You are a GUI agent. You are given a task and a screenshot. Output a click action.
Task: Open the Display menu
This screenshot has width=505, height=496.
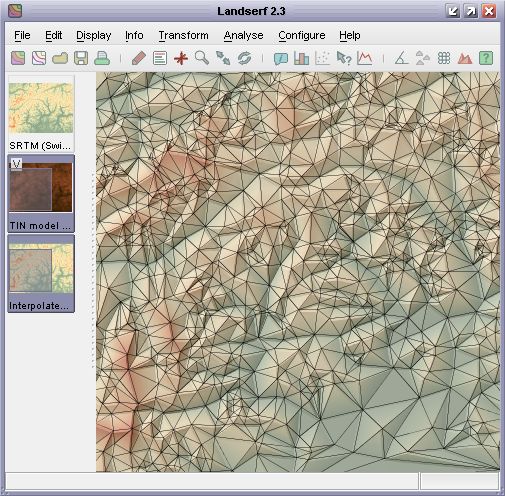click(x=94, y=35)
